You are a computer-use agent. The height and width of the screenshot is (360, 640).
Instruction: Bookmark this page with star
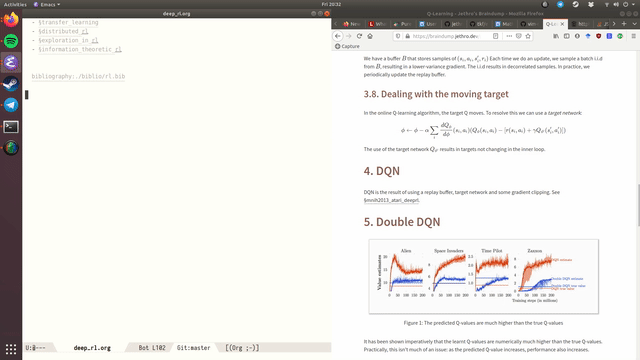coord(528,36)
